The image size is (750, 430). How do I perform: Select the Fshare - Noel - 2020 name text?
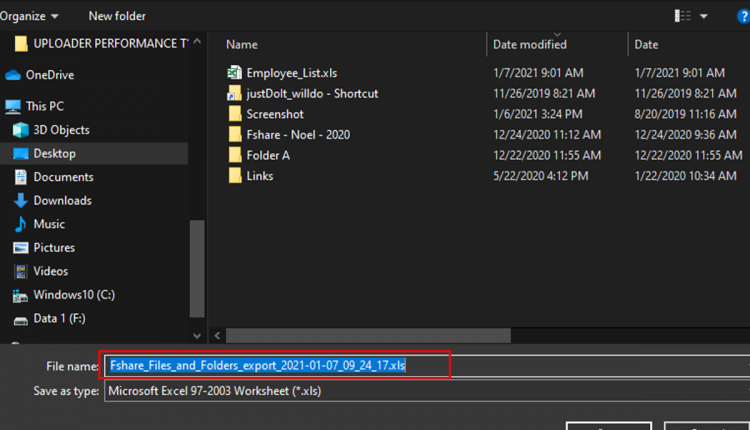298,135
